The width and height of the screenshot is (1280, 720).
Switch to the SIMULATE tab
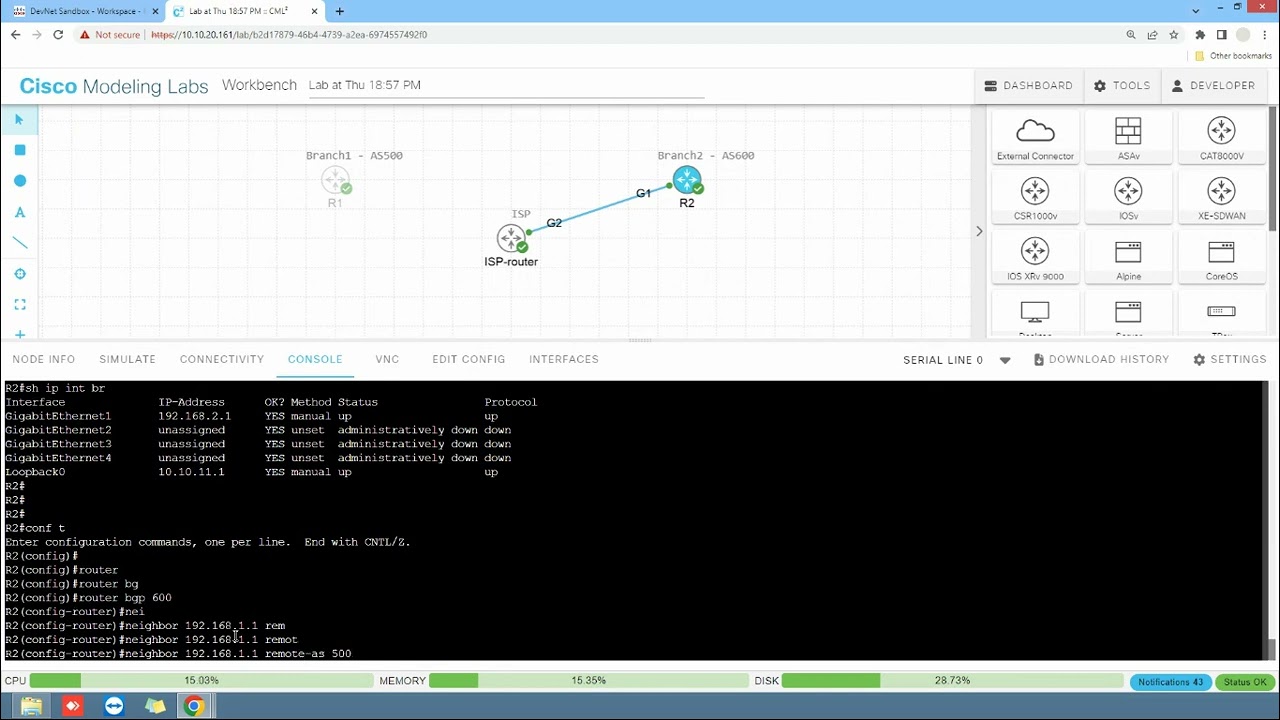[127, 359]
